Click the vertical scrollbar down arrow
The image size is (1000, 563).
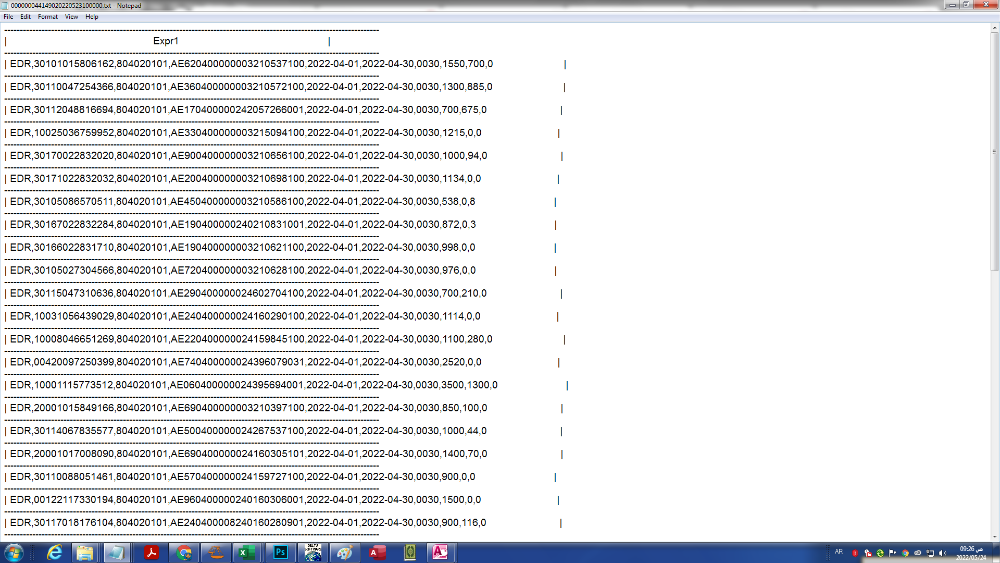click(995, 537)
